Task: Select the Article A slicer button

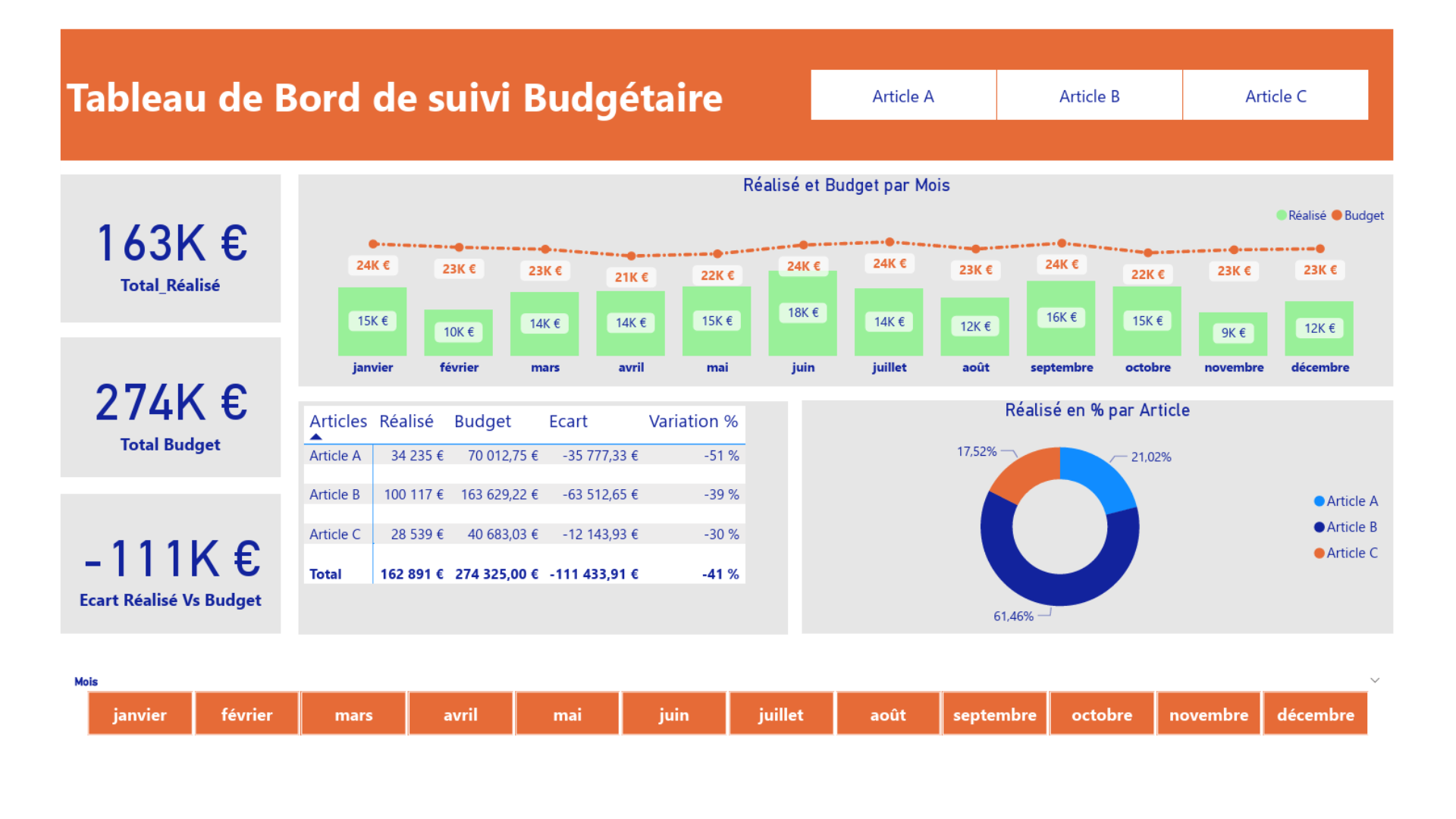Action: (903, 96)
